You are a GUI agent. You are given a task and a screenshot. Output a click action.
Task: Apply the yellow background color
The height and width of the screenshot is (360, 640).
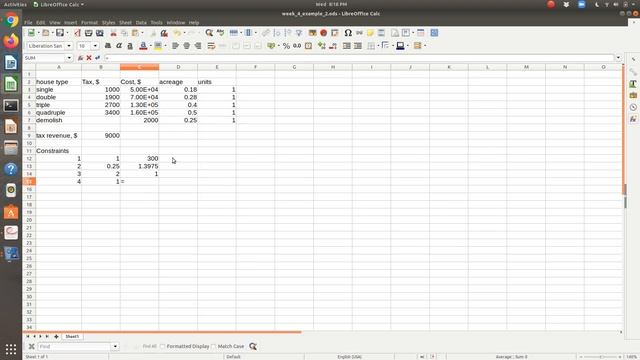tap(158, 46)
